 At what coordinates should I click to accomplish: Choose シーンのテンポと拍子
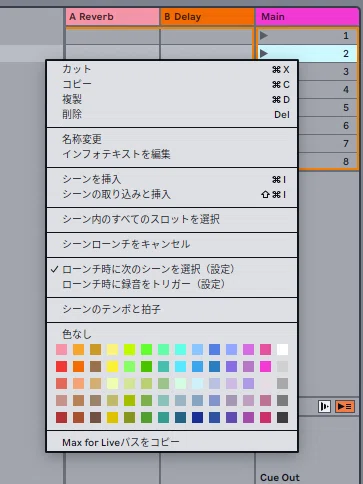172,309
